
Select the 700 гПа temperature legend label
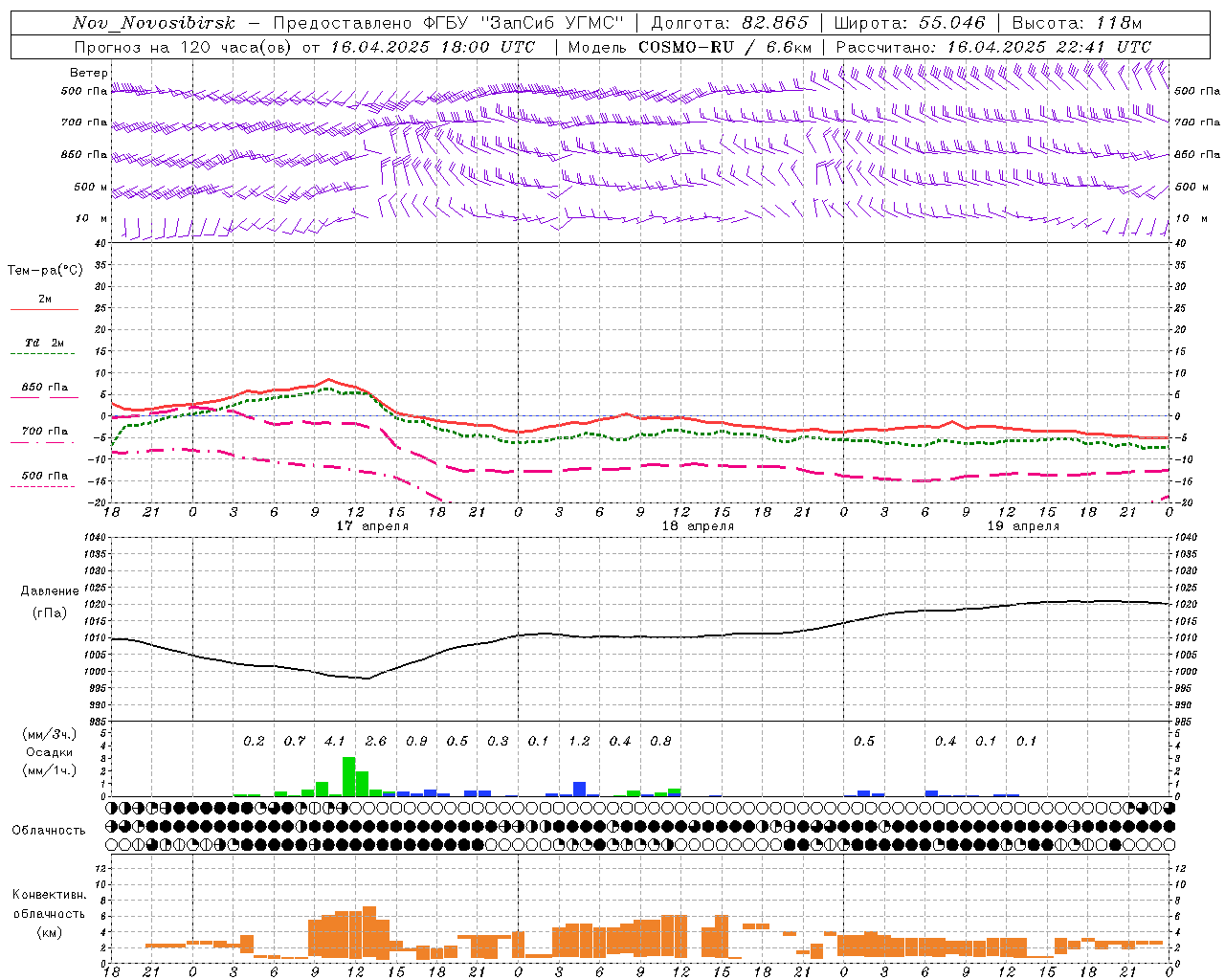(x=45, y=431)
